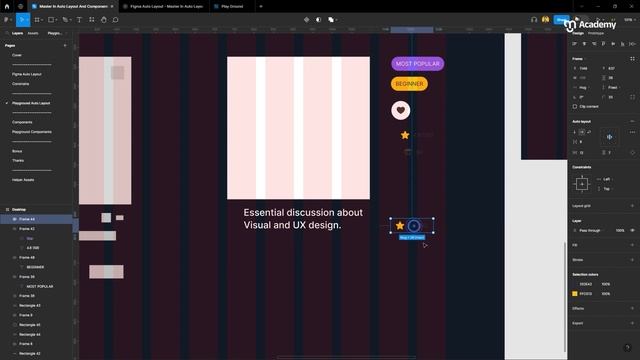Toggle independent padding icon
Screen dimensions: 640x360
[632, 153]
